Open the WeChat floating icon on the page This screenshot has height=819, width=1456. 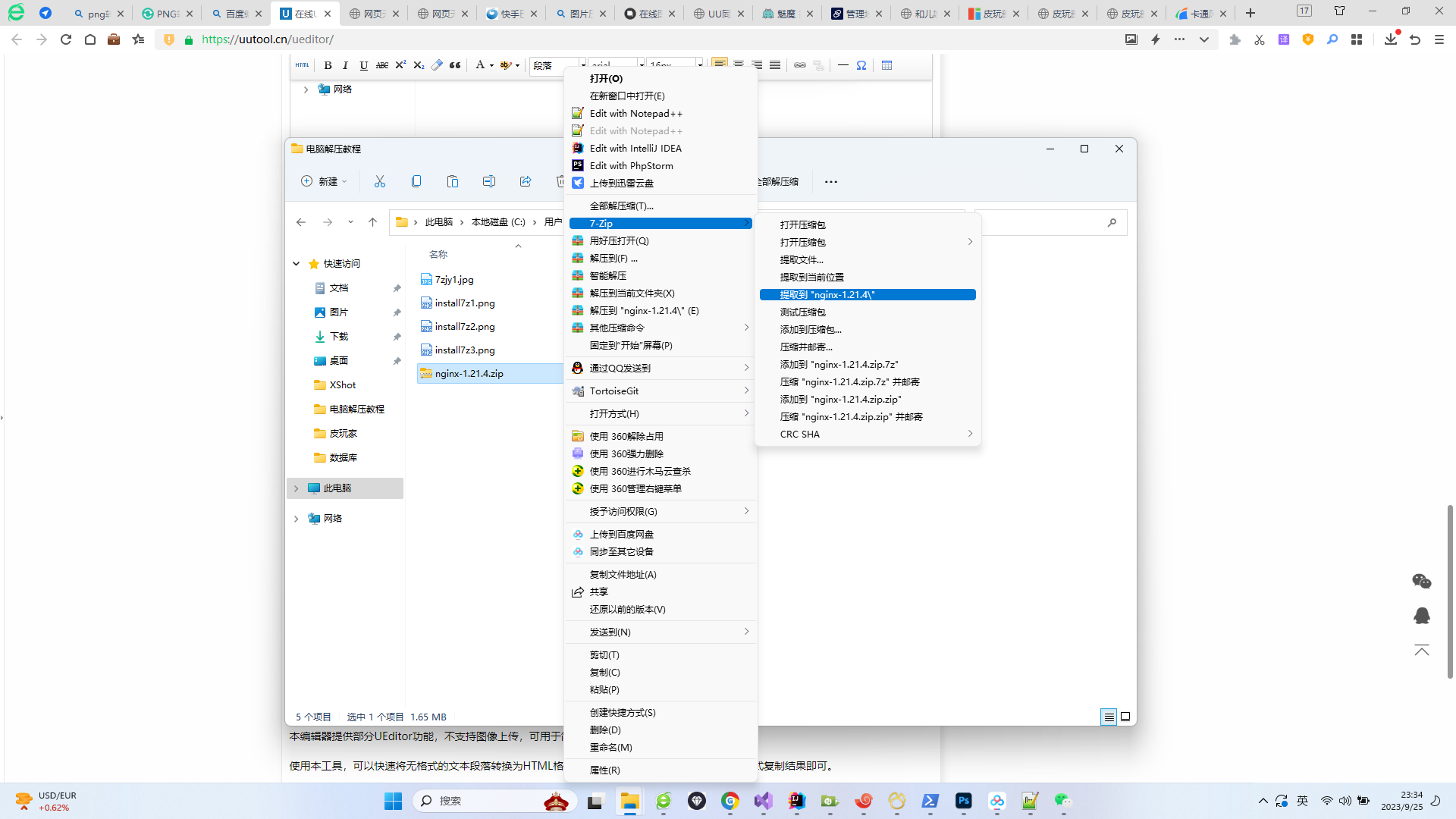pos(1422,581)
